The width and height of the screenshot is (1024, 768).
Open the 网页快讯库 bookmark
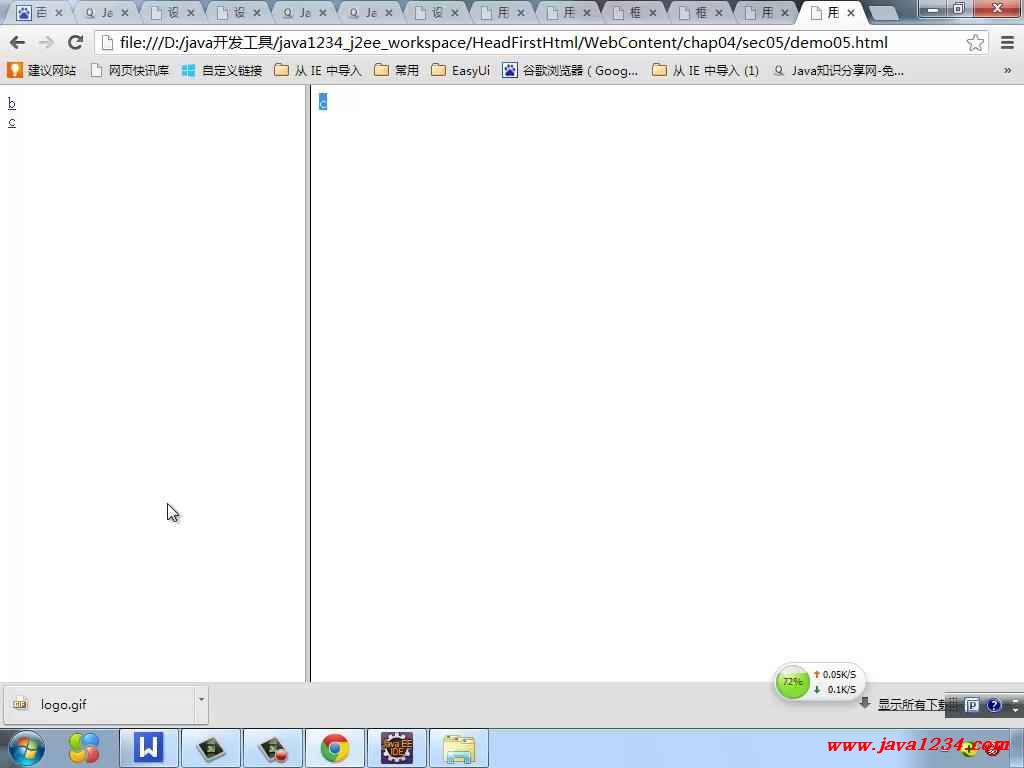click(x=129, y=71)
